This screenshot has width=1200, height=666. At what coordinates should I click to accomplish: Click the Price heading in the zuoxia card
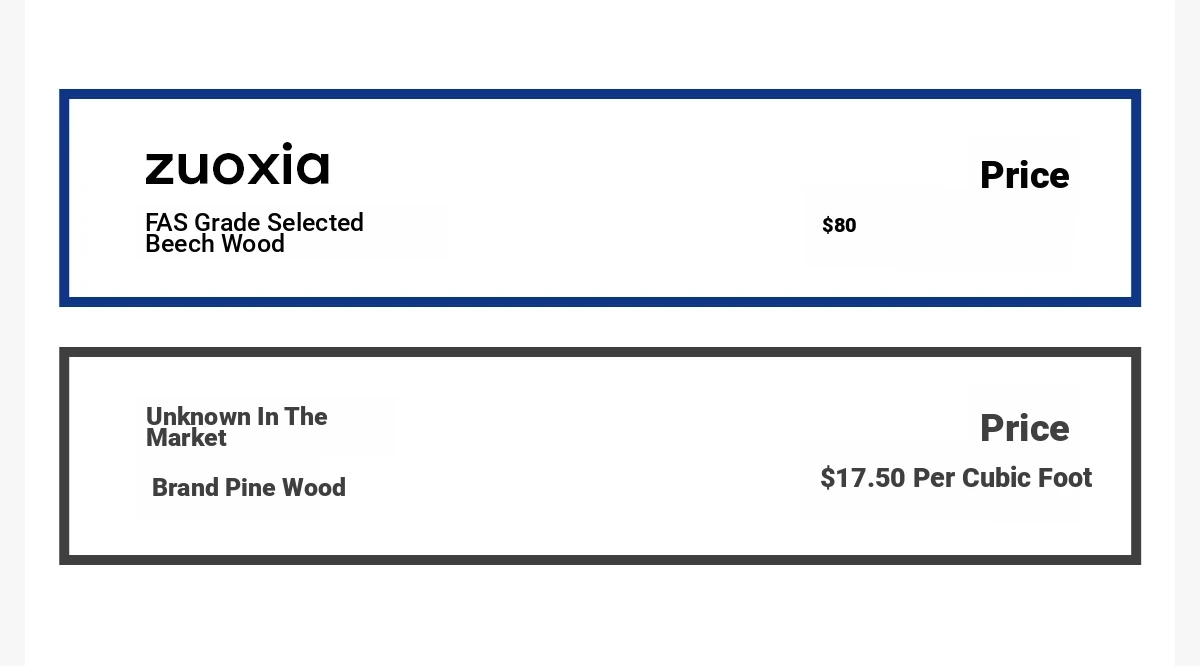(x=1024, y=176)
